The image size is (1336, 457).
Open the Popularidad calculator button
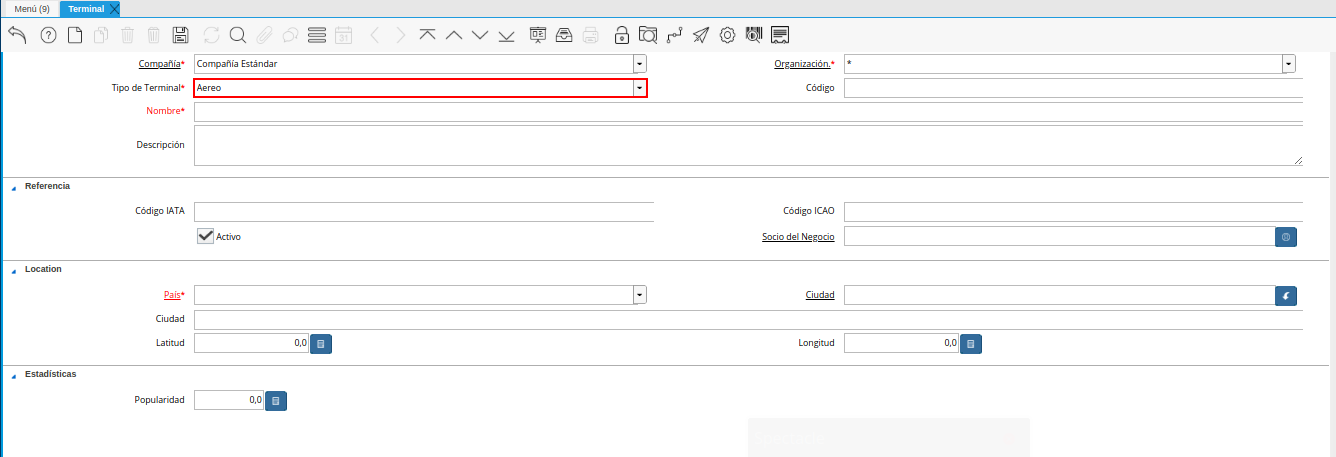[276, 401]
